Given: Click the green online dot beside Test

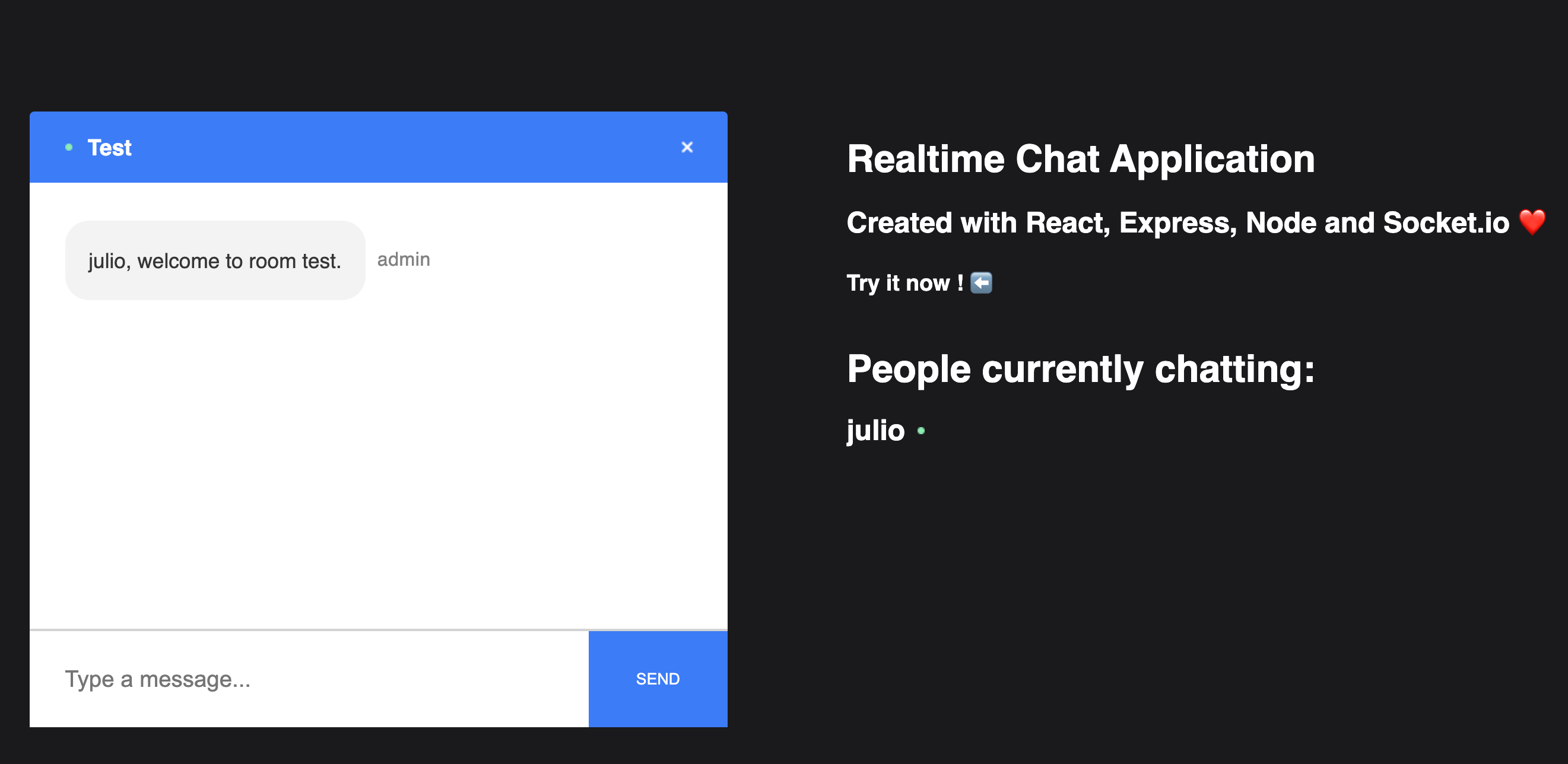Looking at the screenshot, I should (69, 147).
